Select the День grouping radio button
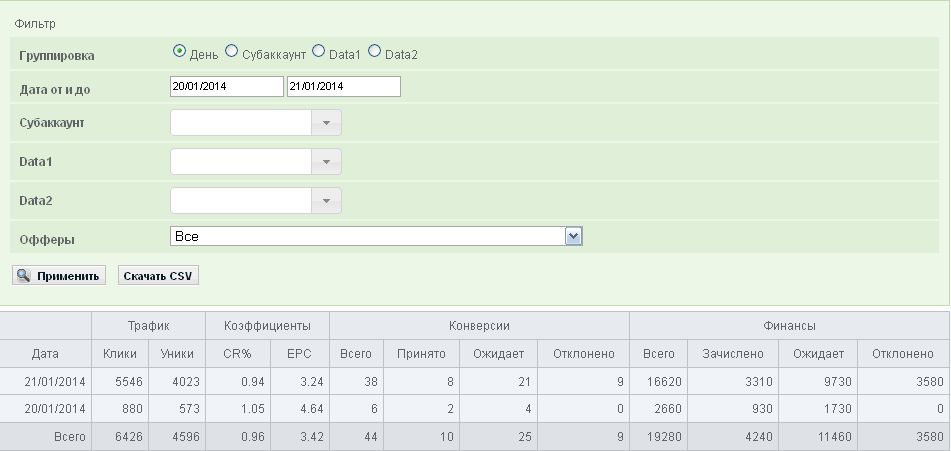 coord(180,51)
